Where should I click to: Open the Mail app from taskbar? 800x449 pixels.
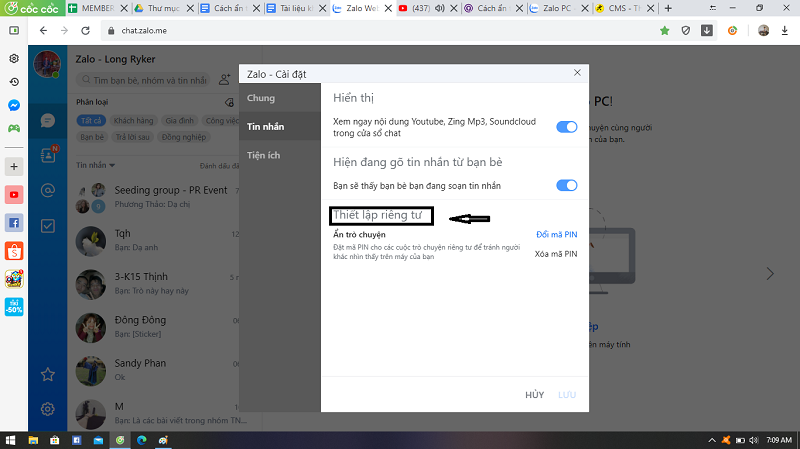coord(98,440)
